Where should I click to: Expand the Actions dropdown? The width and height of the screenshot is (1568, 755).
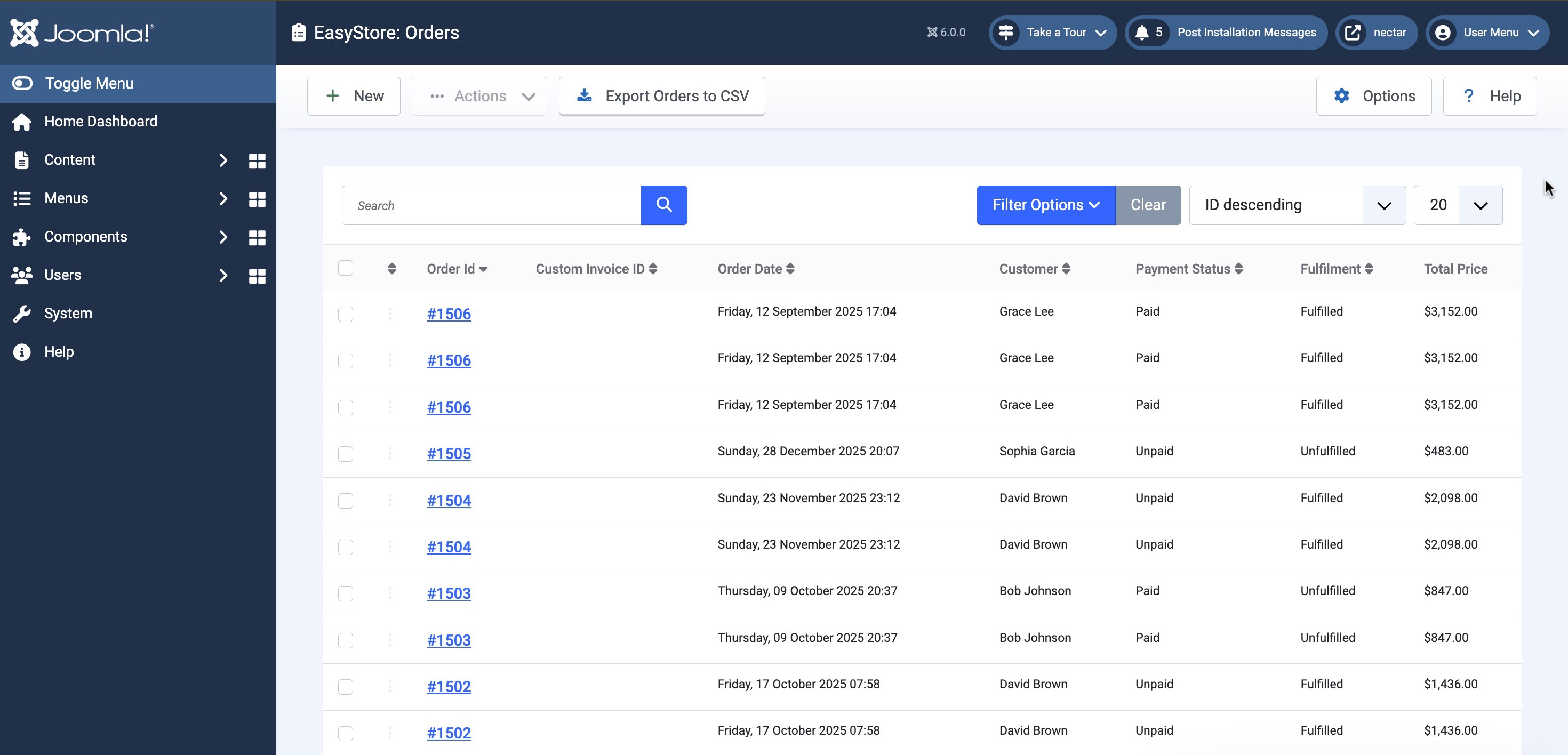click(479, 96)
